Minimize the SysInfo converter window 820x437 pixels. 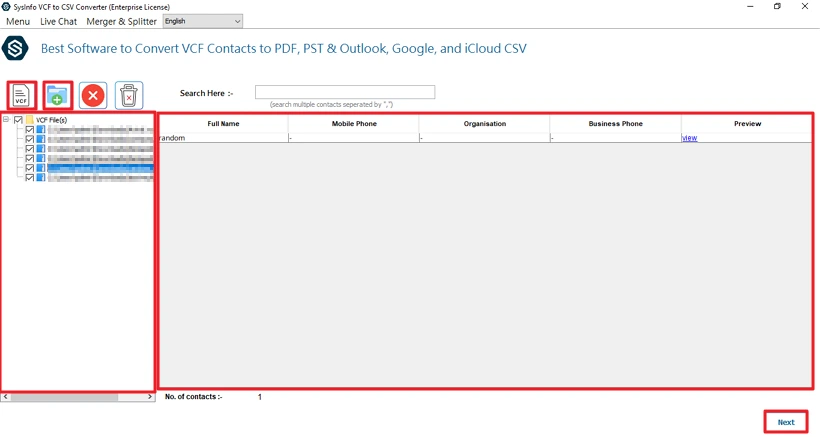pyautogui.click(x=750, y=6)
